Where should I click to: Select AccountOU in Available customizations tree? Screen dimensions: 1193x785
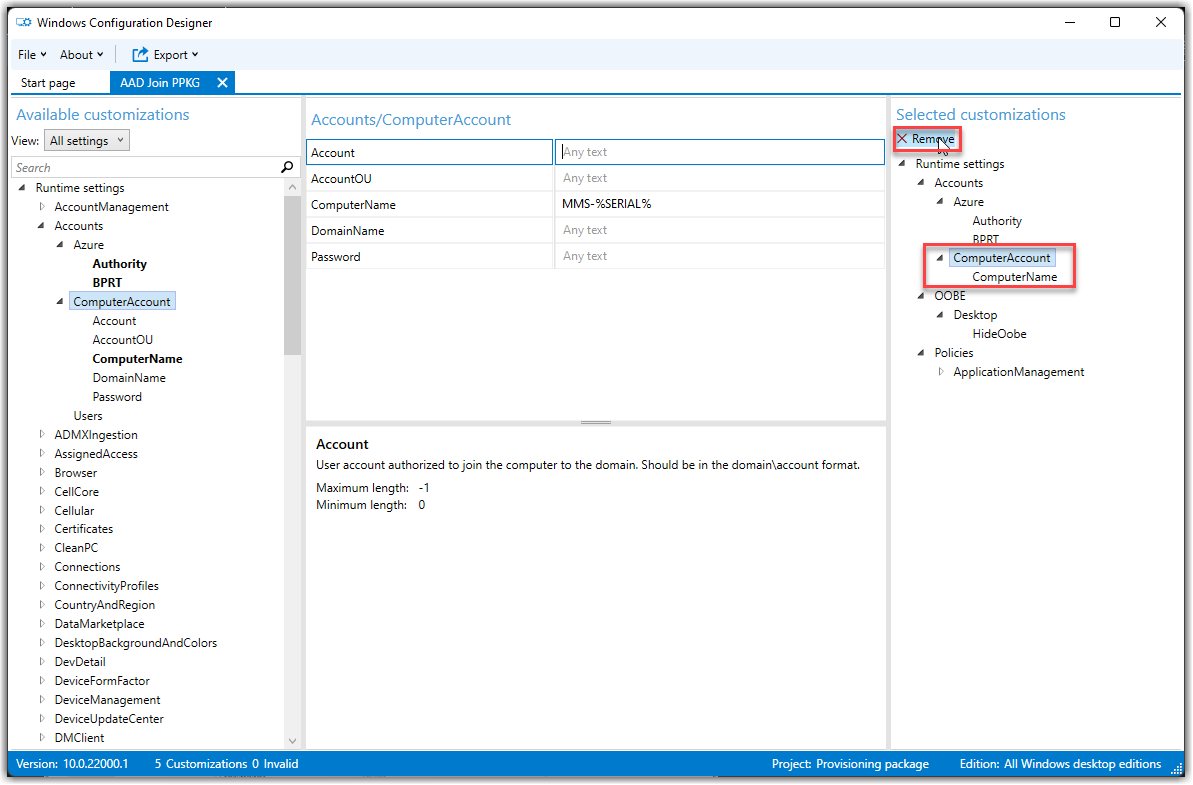(122, 340)
